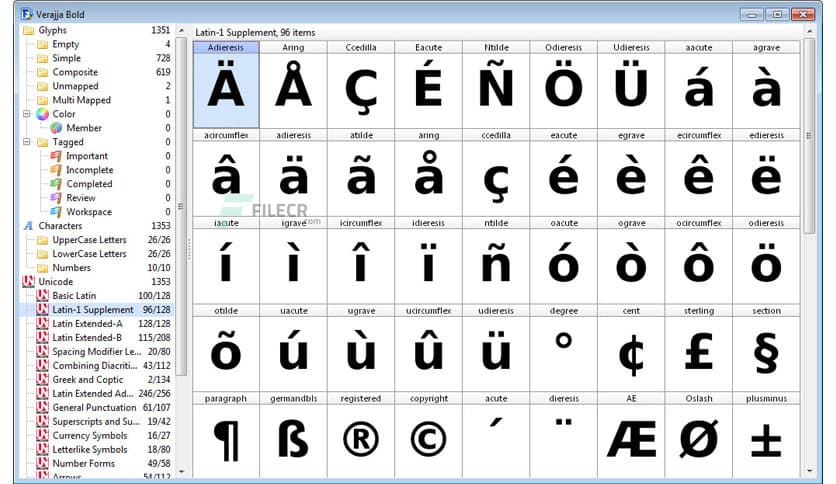Click the Workspace blue flag icon
836x484 pixels.
(56, 212)
